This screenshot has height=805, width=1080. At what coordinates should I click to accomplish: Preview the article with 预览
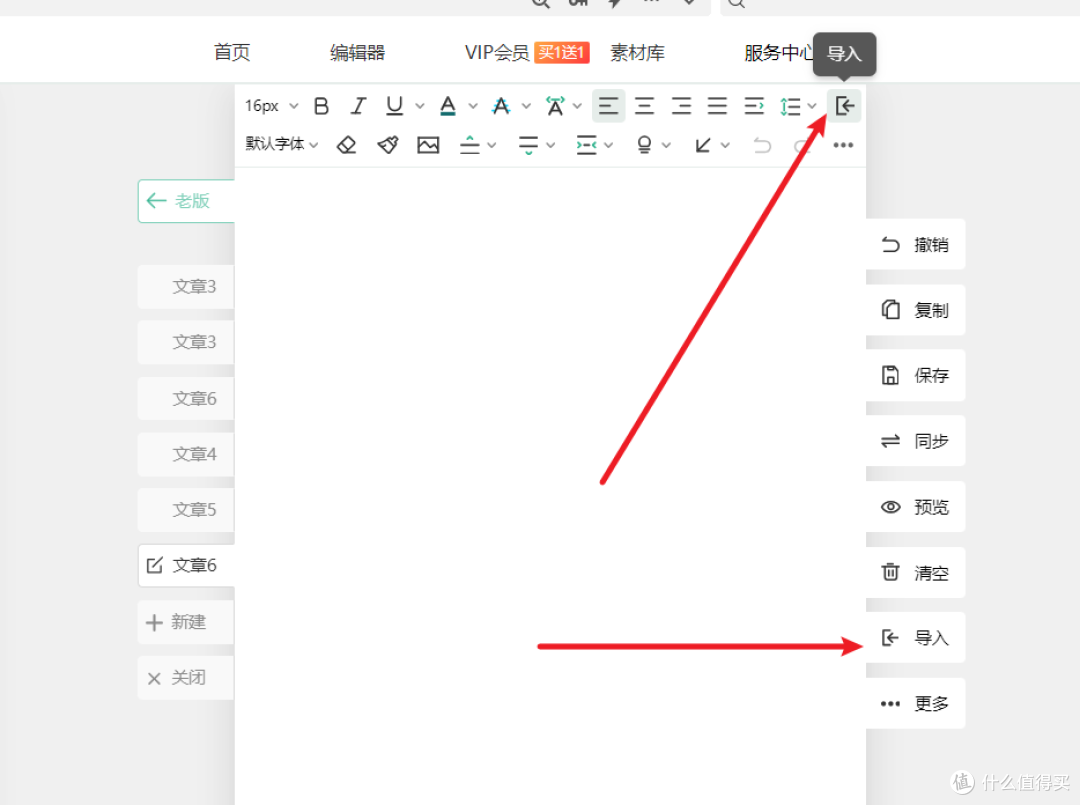click(x=915, y=507)
